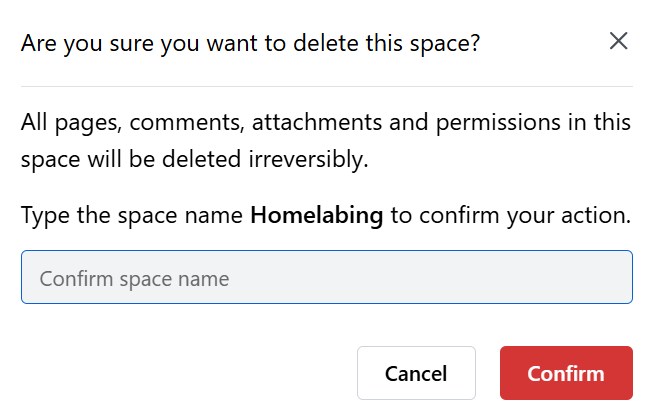Viewport: 653px width, 420px height.
Task: Click the irreversible deletion warning paragraph
Action: (326, 141)
